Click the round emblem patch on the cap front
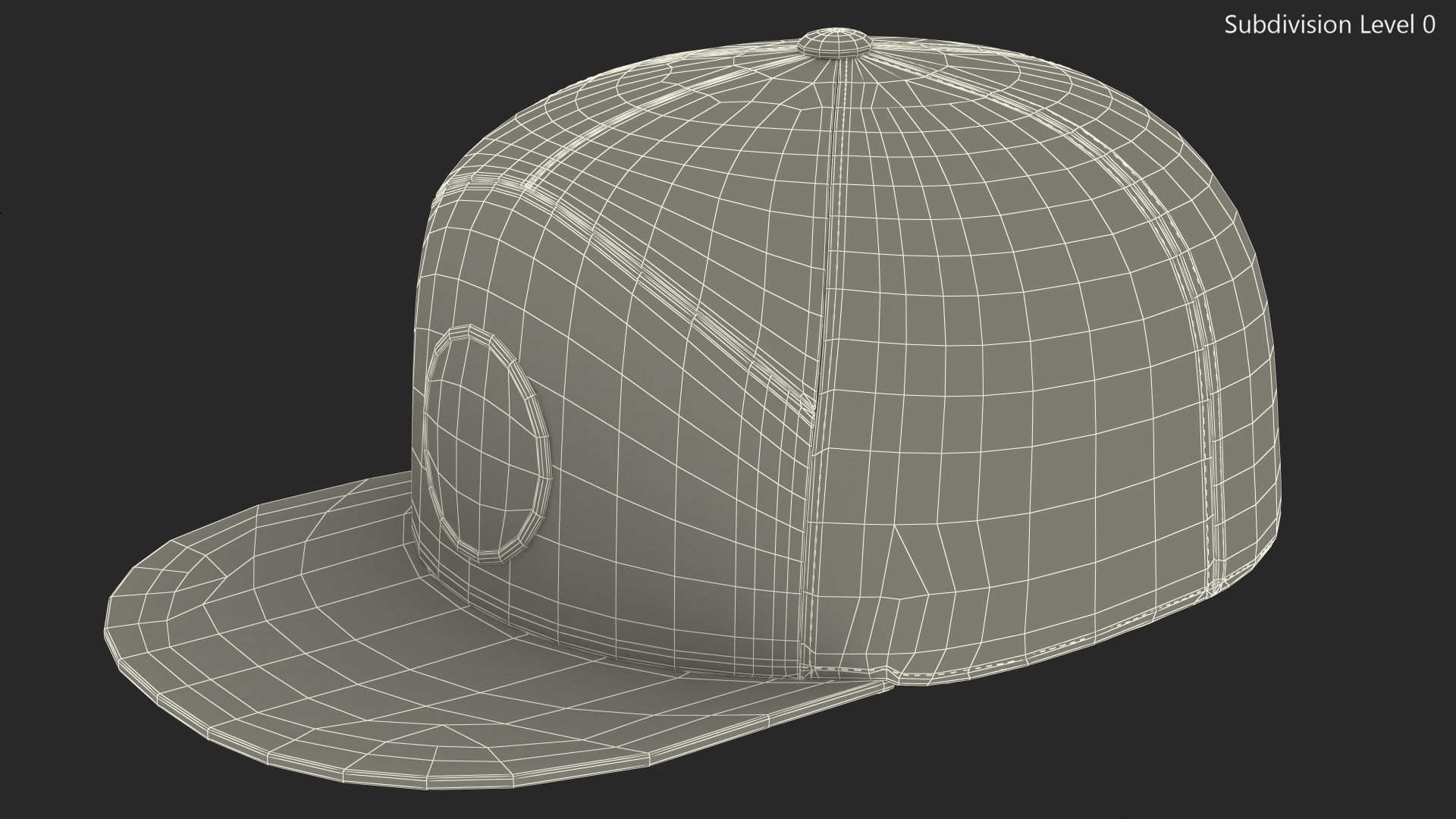Screen dimensions: 1456x819 pyautogui.click(x=486, y=444)
